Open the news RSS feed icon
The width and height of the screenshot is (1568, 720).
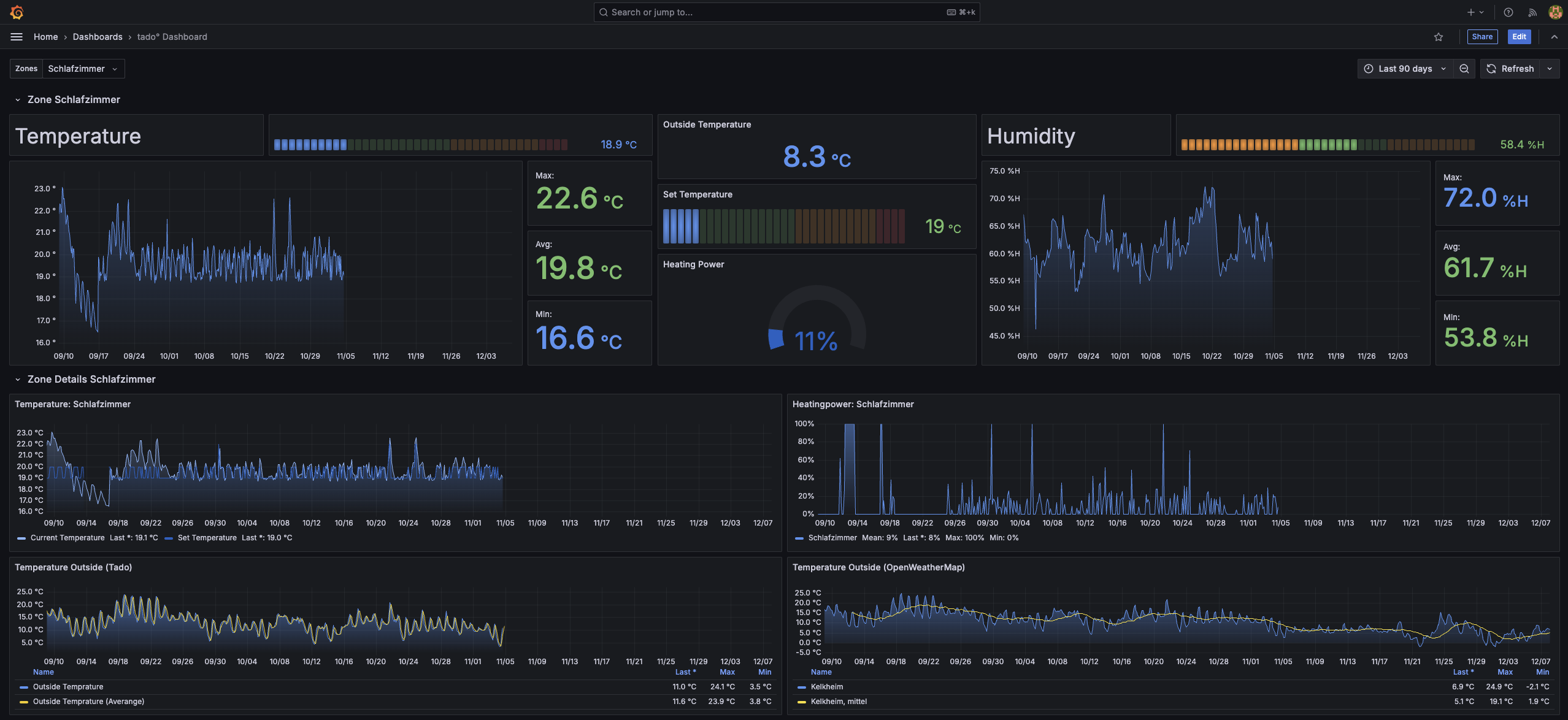pos(1532,12)
